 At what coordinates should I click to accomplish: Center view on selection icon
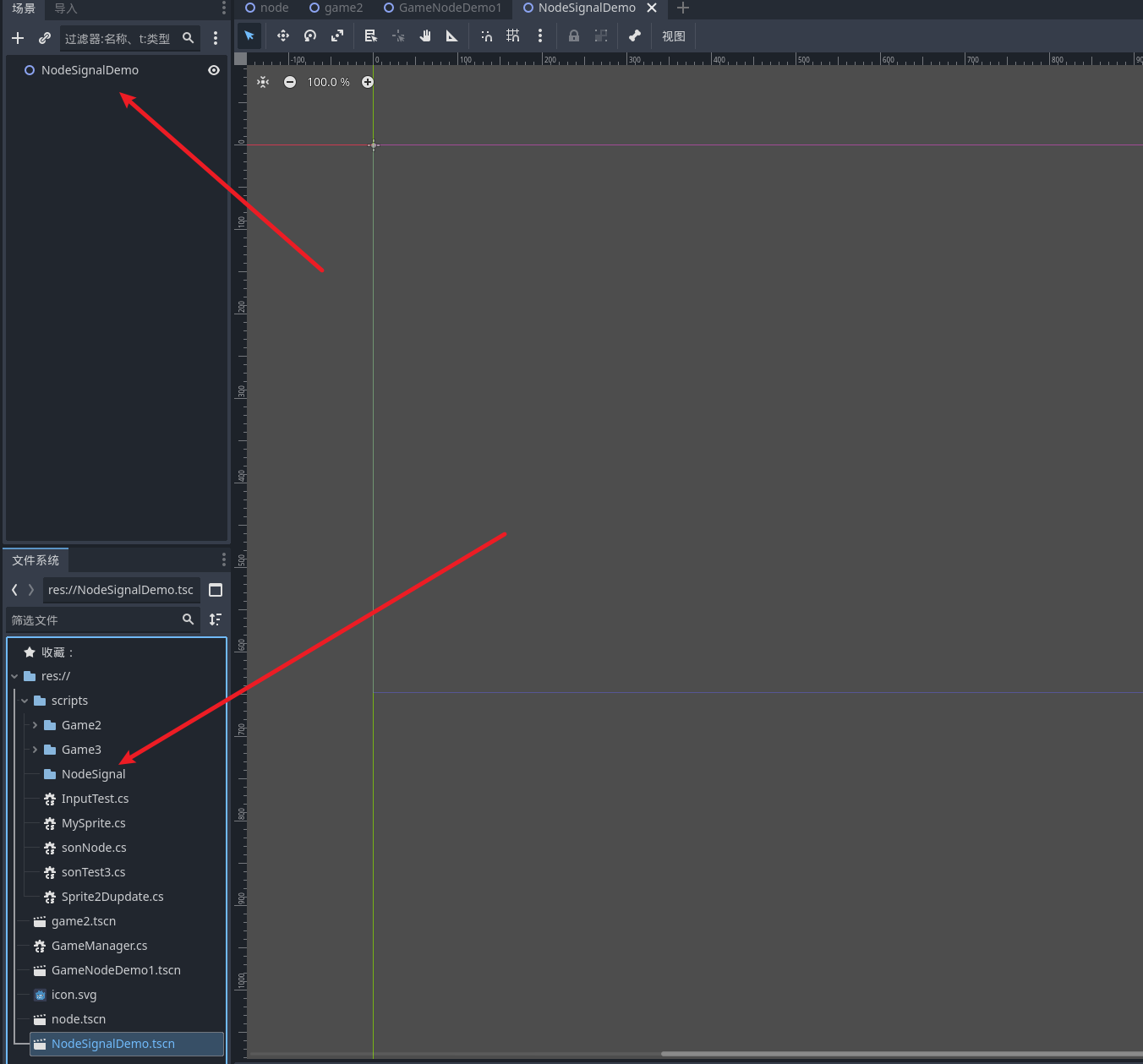(x=264, y=82)
